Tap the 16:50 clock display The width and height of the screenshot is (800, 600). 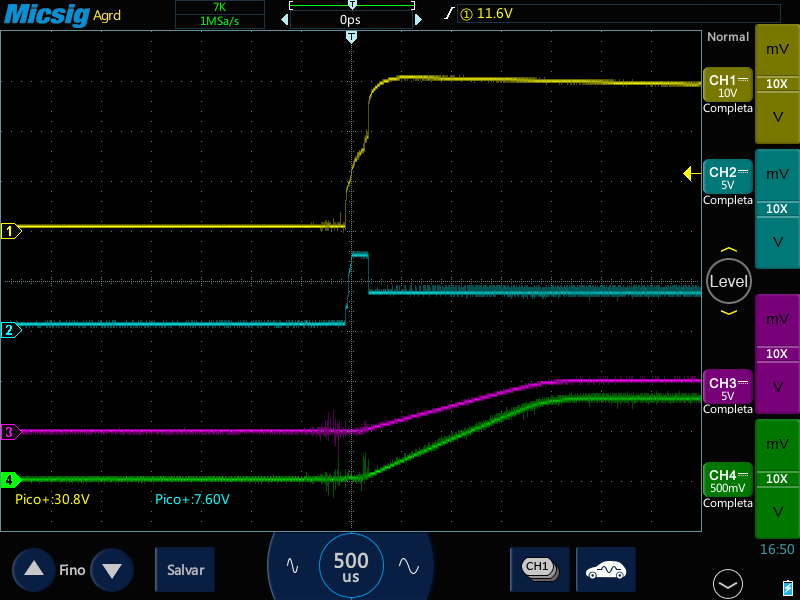777,549
